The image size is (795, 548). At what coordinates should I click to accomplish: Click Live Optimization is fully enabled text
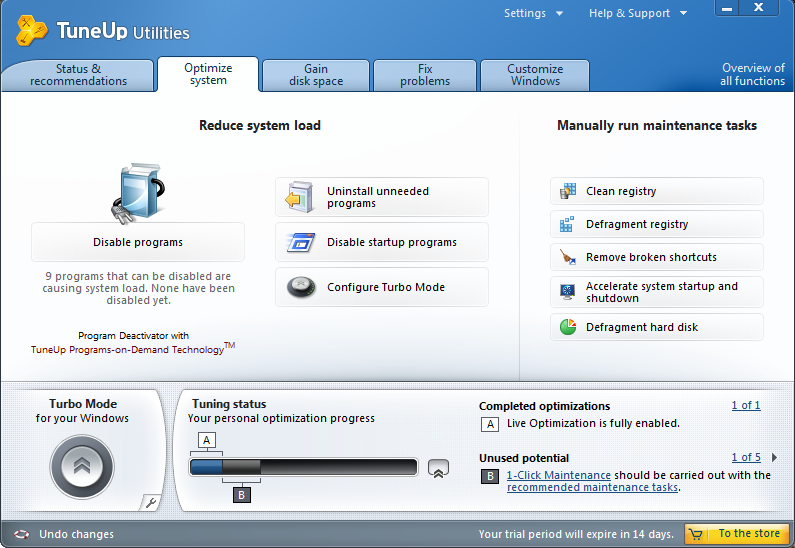(x=593, y=423)
